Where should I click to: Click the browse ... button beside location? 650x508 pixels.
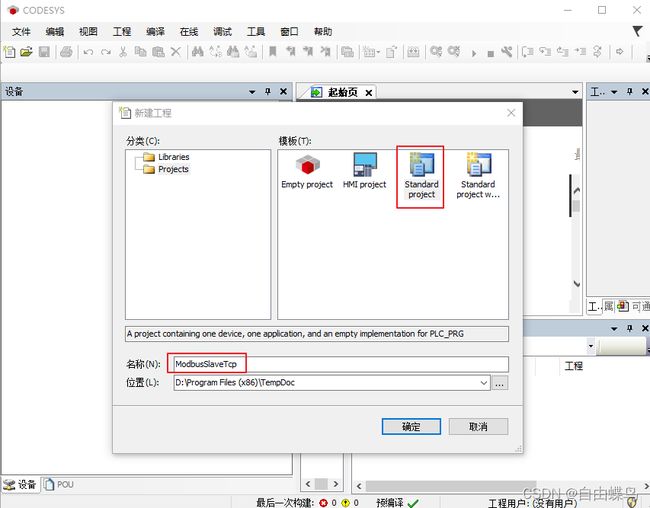500,383
